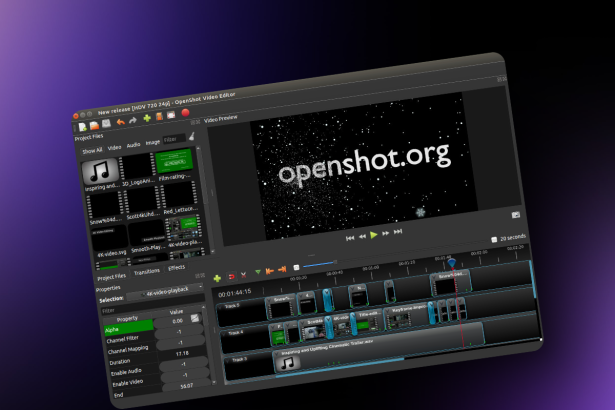Click the center timeline on playhead icon
Image resolution: width=615 pixels, height=410 pixels.
[297, 268]
